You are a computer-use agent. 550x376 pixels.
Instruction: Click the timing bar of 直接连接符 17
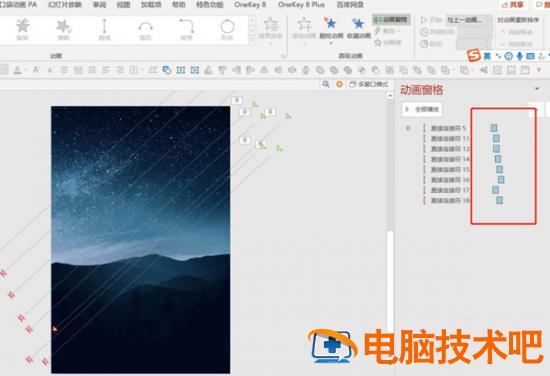click(495, 190)
